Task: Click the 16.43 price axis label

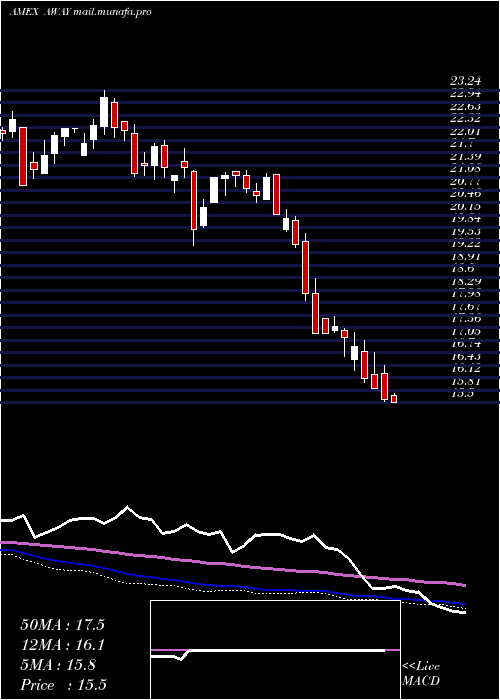Action: (465, 357)
